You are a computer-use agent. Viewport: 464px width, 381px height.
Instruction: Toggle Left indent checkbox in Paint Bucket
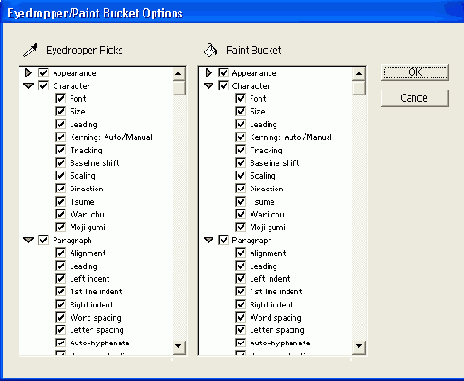coord(240,278)
